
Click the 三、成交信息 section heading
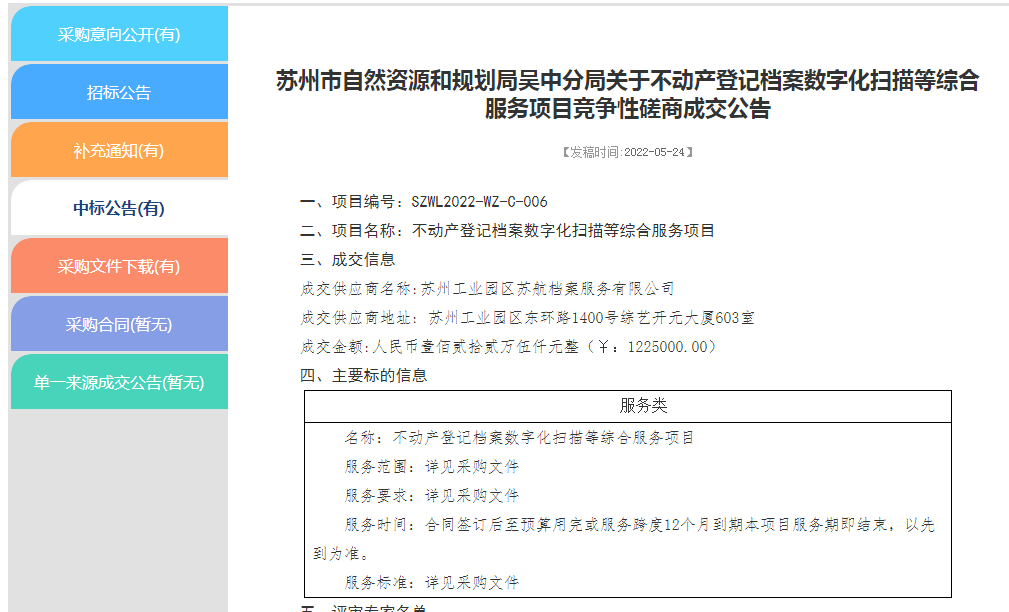[x=348, y=260]
